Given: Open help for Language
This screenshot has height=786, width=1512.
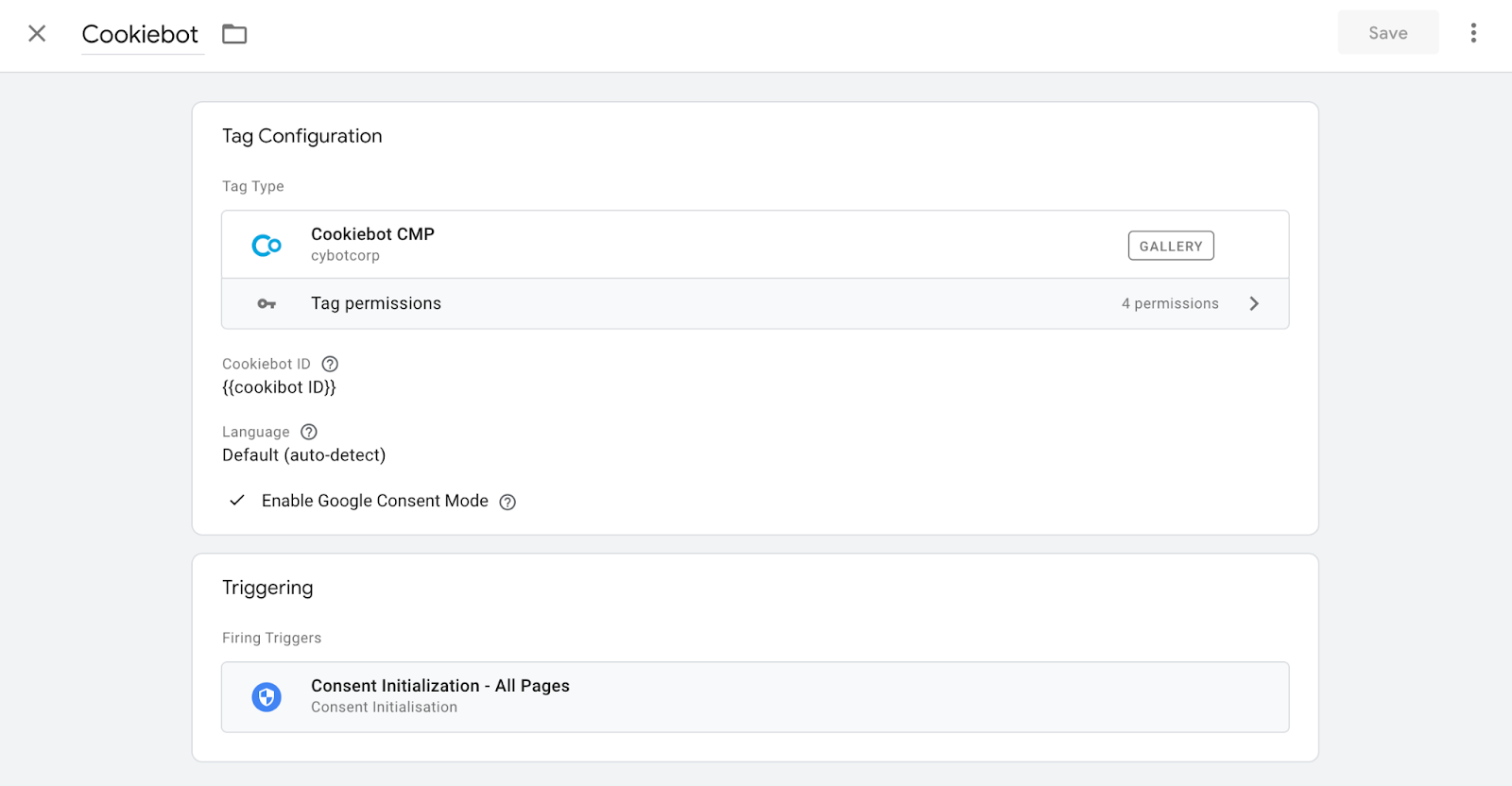Looking at the screenshot, I should 309,432.
